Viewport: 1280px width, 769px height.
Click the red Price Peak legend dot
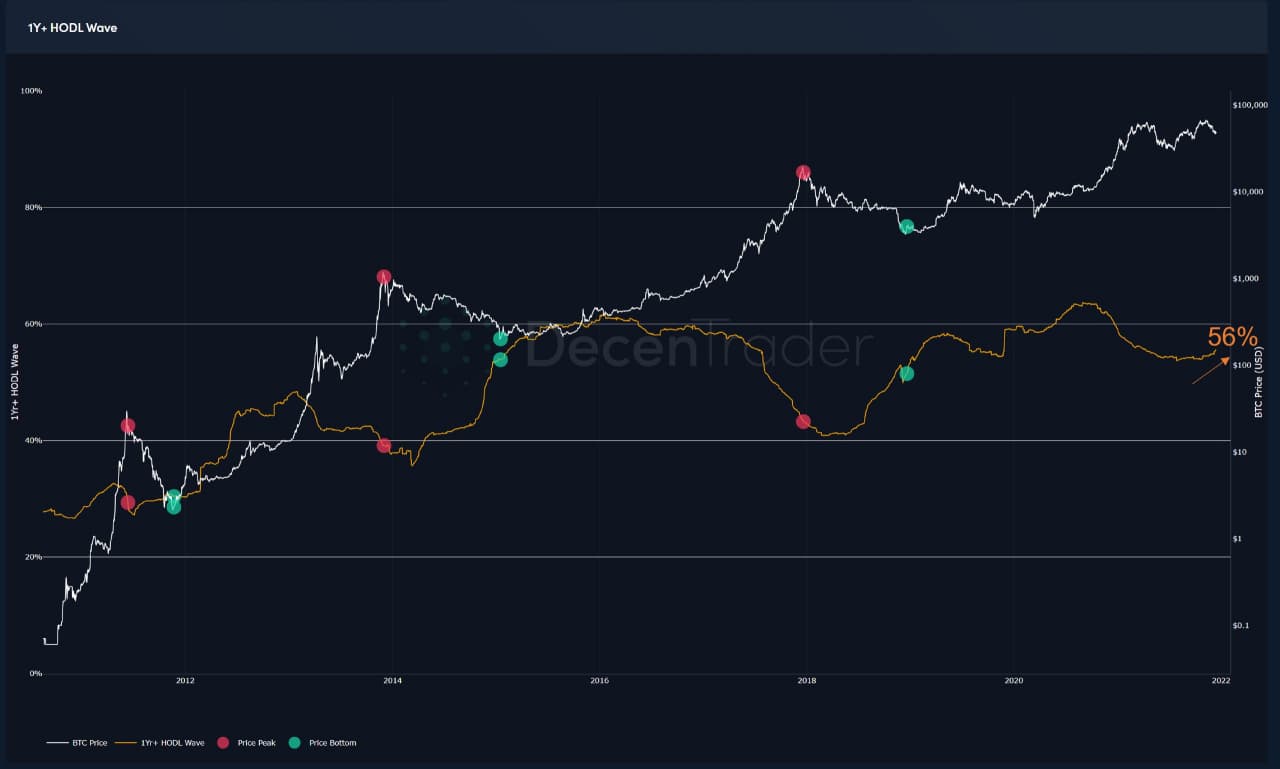coord(222,743)
